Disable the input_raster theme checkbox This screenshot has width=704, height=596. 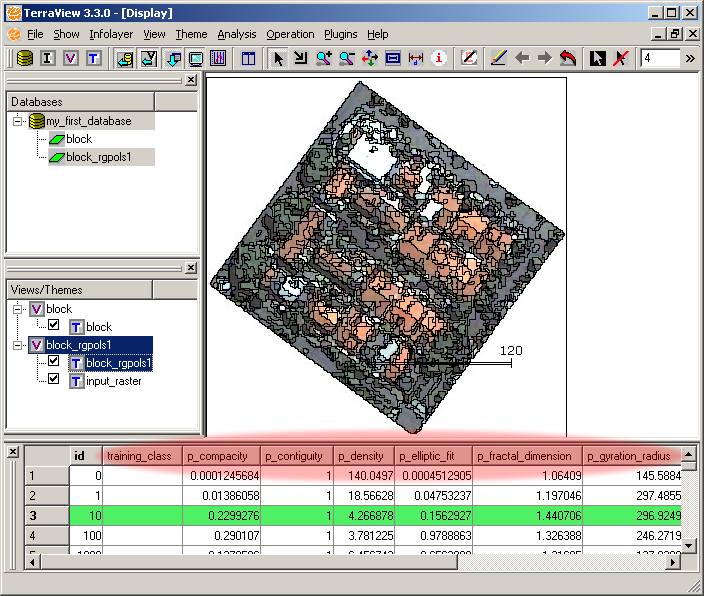point(54,380)
